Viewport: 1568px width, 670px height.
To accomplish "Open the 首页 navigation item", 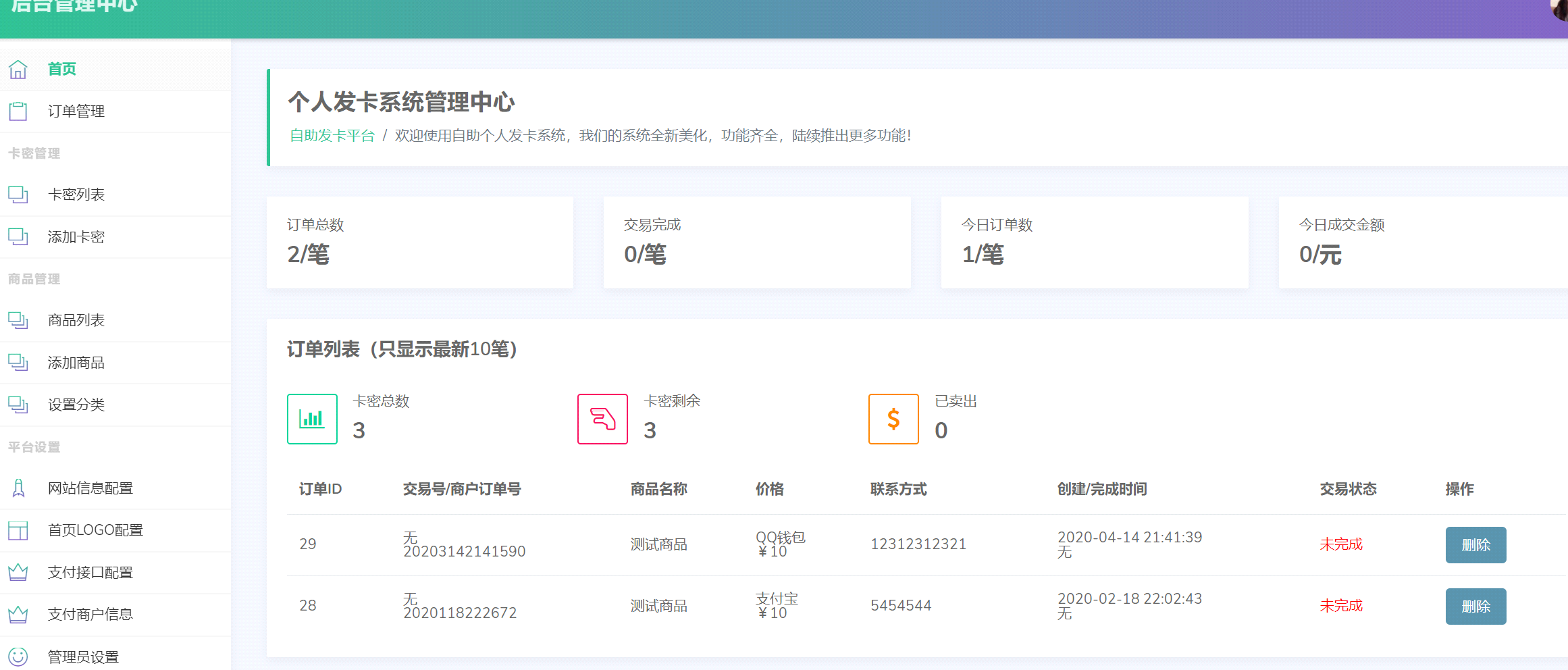I will (x=61, y=69).
